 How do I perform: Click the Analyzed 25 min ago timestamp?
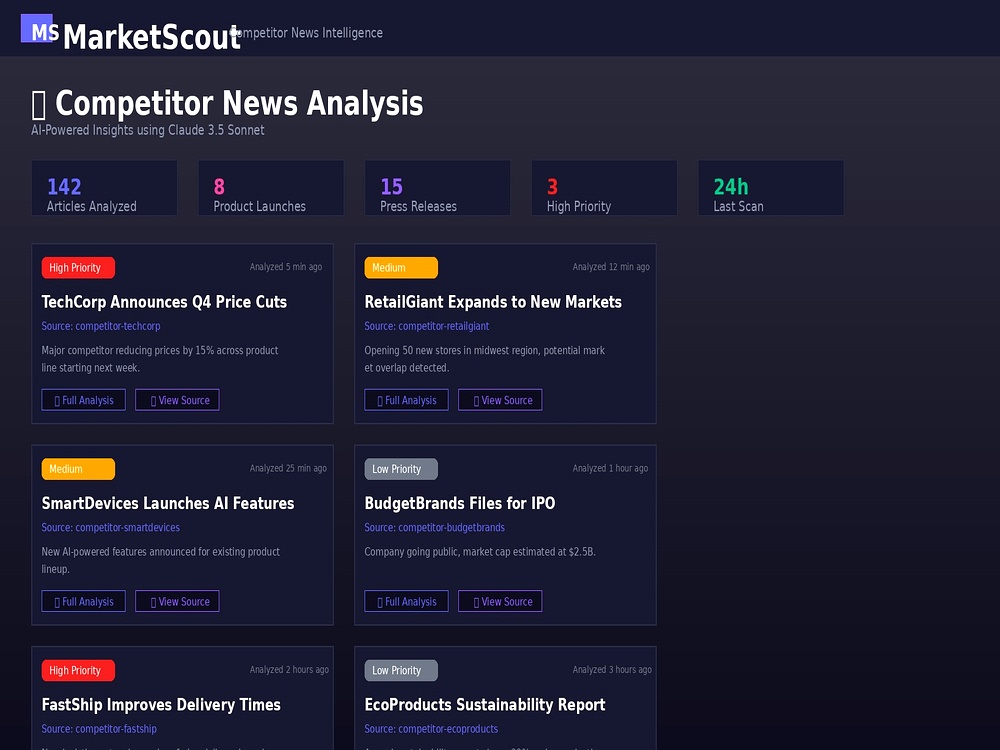tap(288, 468)
